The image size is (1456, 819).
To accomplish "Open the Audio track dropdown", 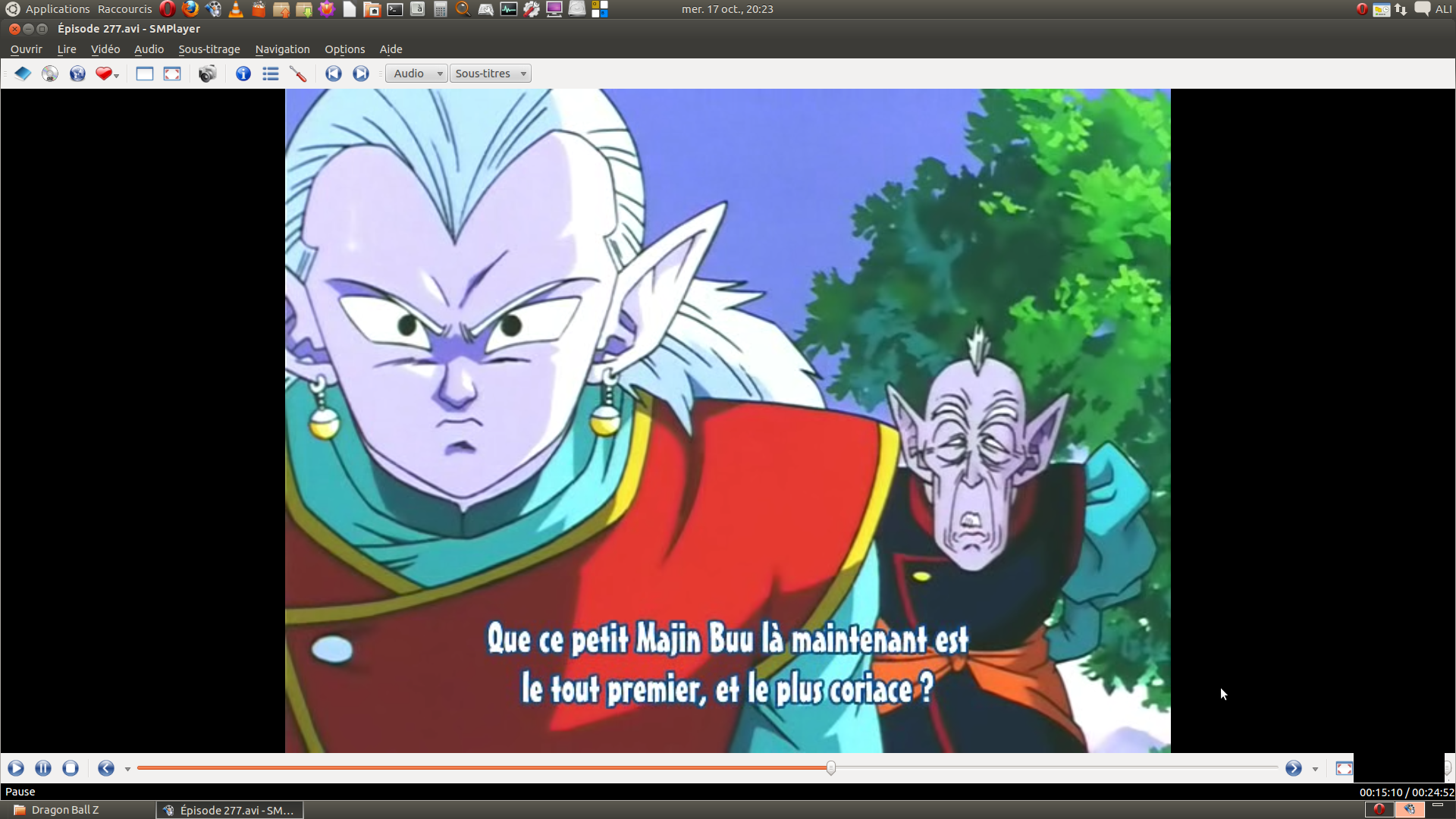I will coord(416,74).
